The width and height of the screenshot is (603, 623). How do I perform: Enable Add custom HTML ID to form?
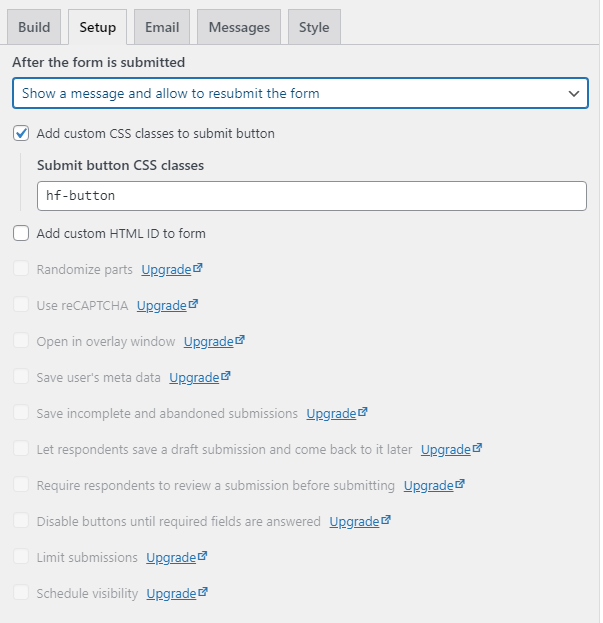(21, 233)
